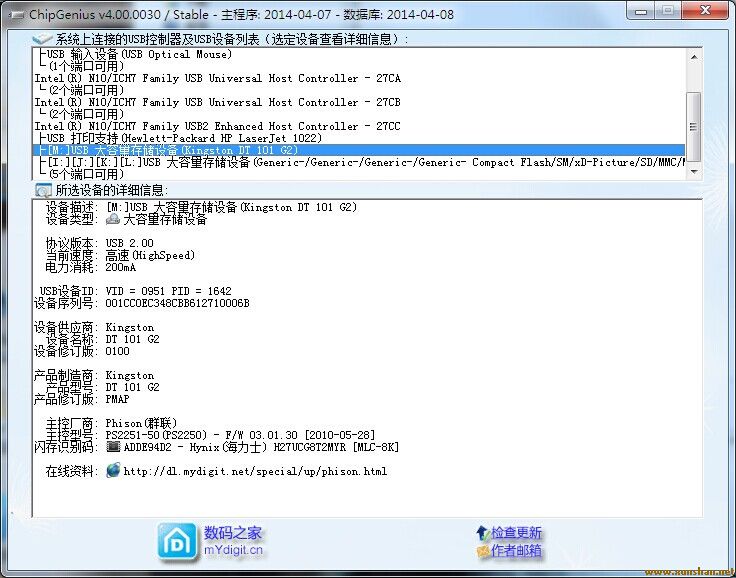Click the 作者邮箱 author email link
This screenshot has width=736, height=578.
(516, 551)
